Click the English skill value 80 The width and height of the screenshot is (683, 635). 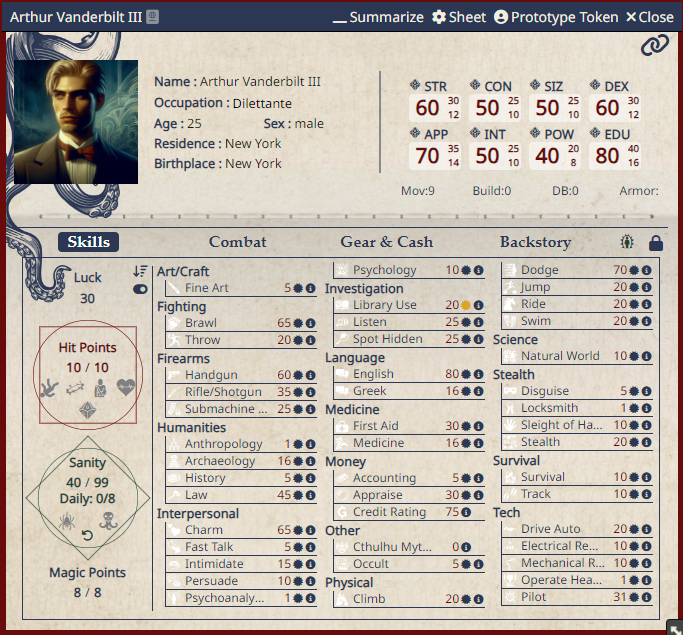click(x=452, y=374)
